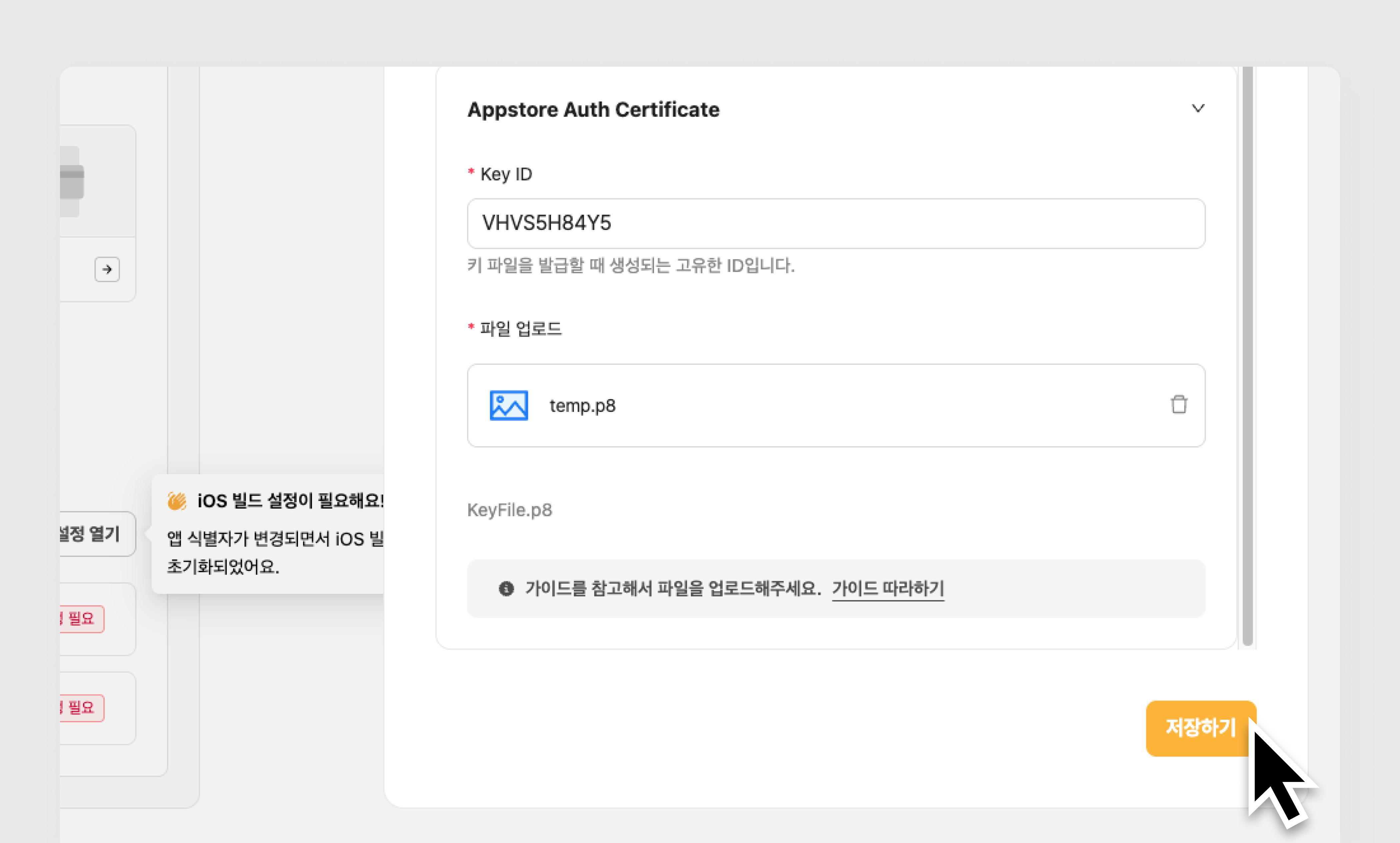
Task: Click the upper red 필요 badge
Action: (x=81, y=618)
